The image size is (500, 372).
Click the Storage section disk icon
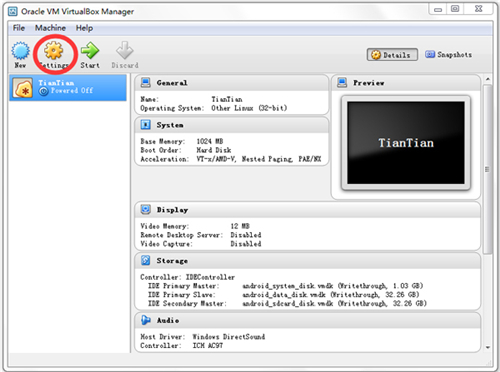[146, 260]
